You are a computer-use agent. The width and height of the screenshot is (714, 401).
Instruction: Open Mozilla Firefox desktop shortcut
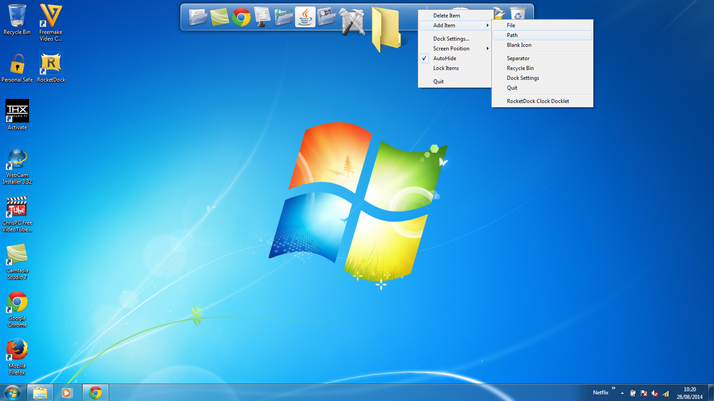[x=17, y=357]
